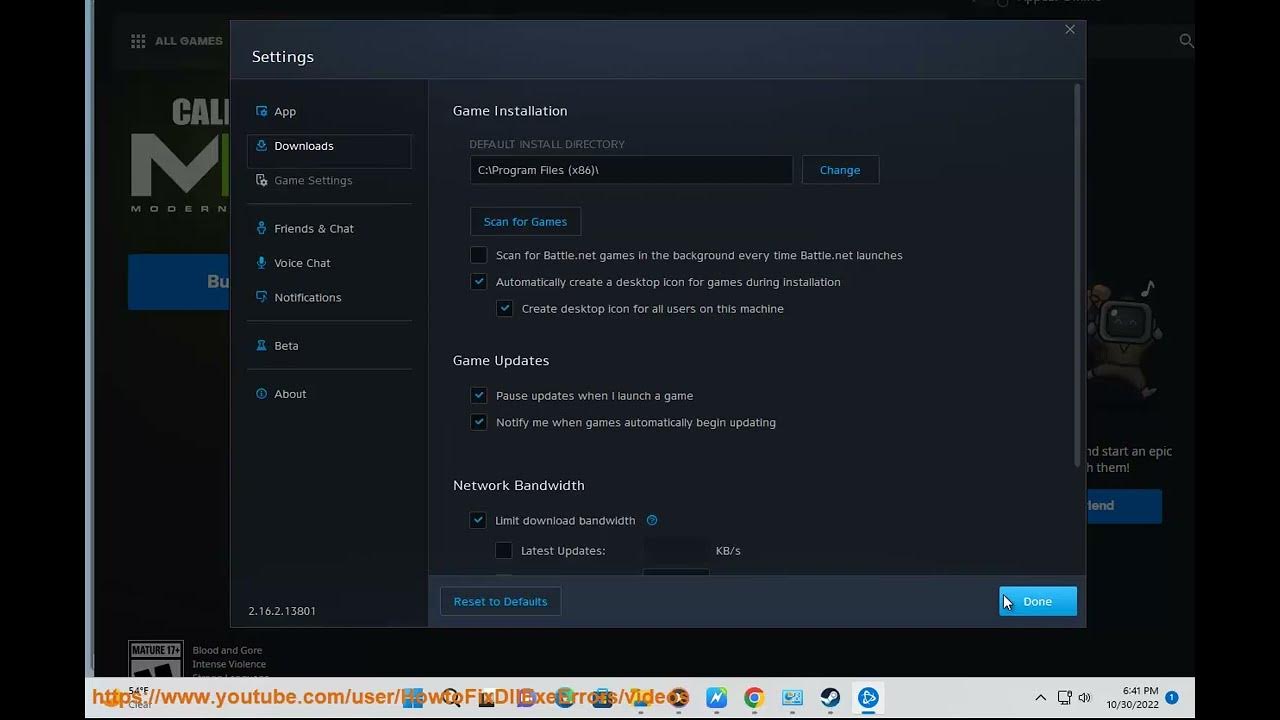The image size is (1280, 720).
Task: Click the version number 2.16.2.13801
Action: [282, 611]
